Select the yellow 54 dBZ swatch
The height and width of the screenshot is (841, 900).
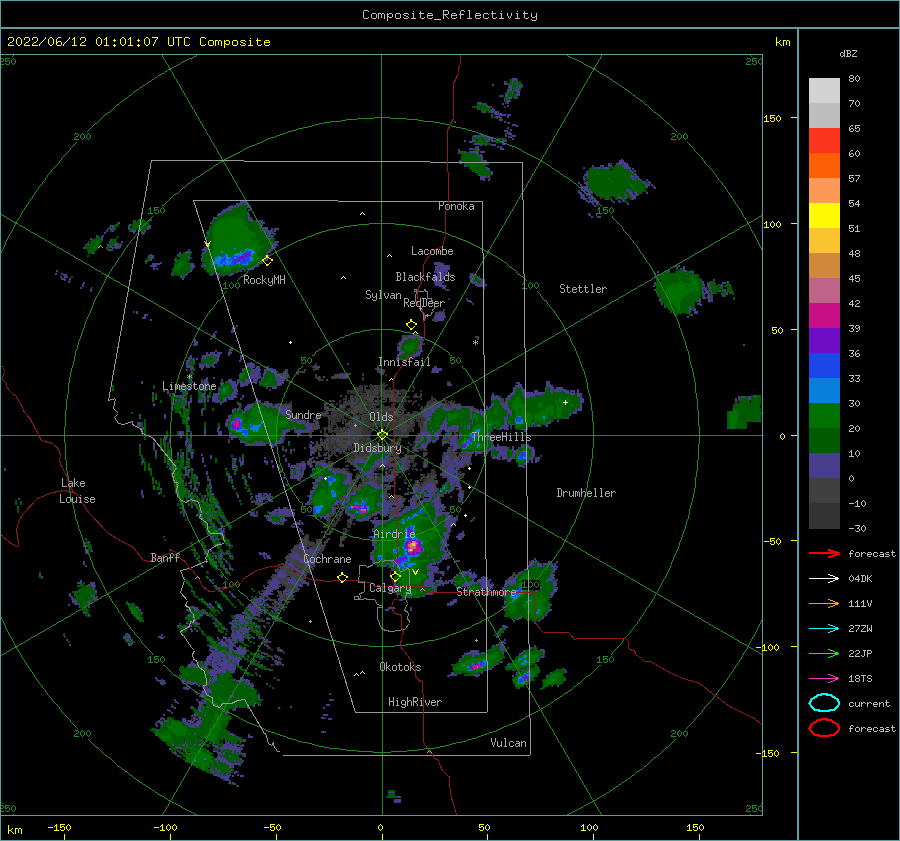pyautogui.click(x=824, y=216)
